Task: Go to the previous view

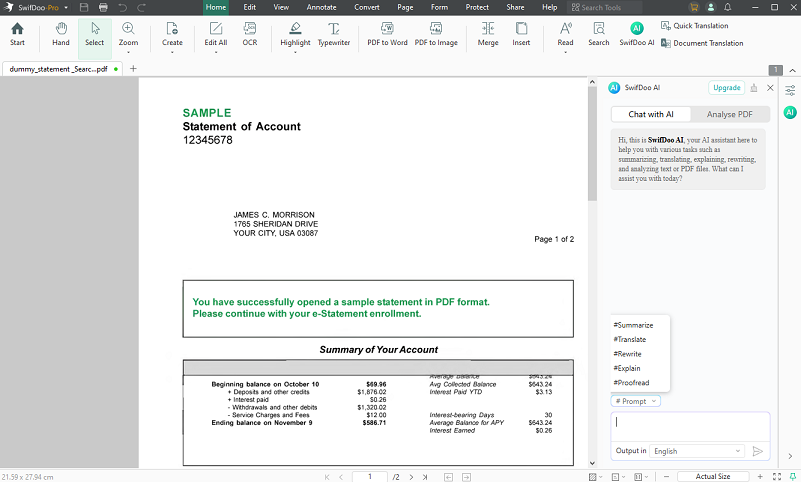Action: pyautogui.click(x=449, y=477)
